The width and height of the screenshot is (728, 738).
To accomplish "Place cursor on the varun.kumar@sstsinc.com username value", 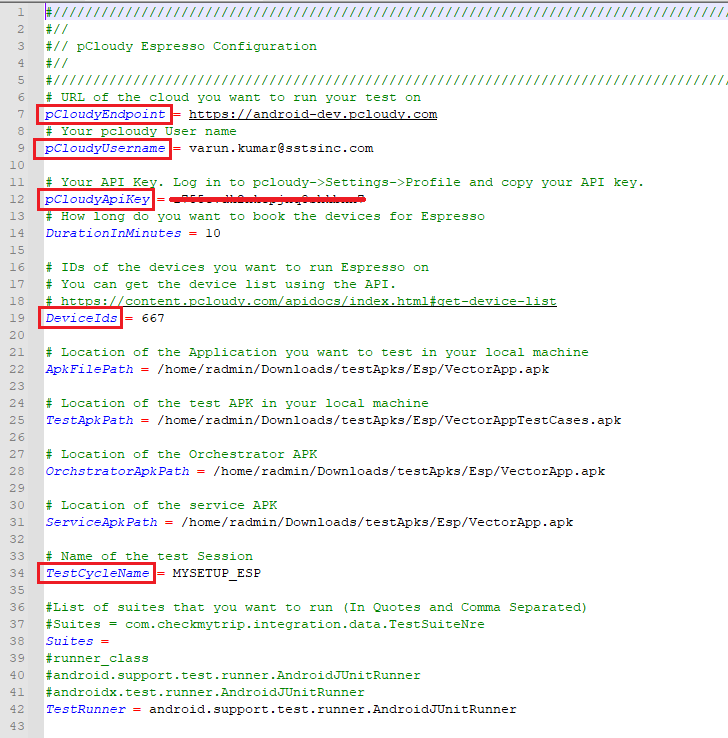I will tap(281, 148).
